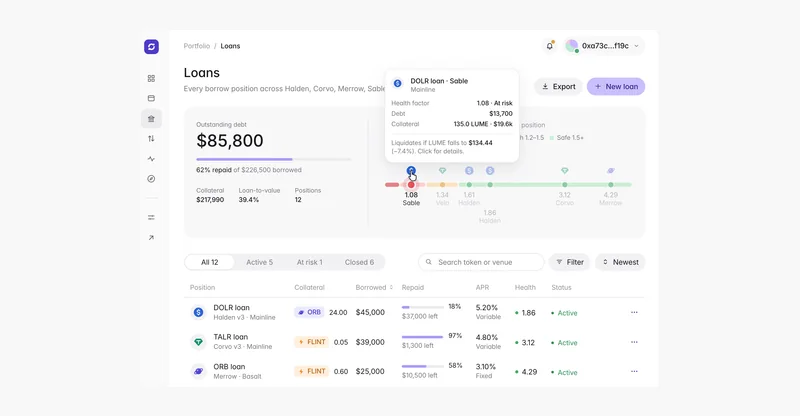The image size is (800, 416).
Task: Click the account avatar circle
Action: 572,46
